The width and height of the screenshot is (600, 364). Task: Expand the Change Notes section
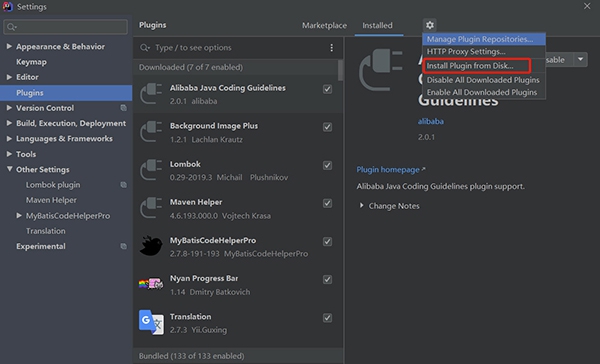coord(361,206)
